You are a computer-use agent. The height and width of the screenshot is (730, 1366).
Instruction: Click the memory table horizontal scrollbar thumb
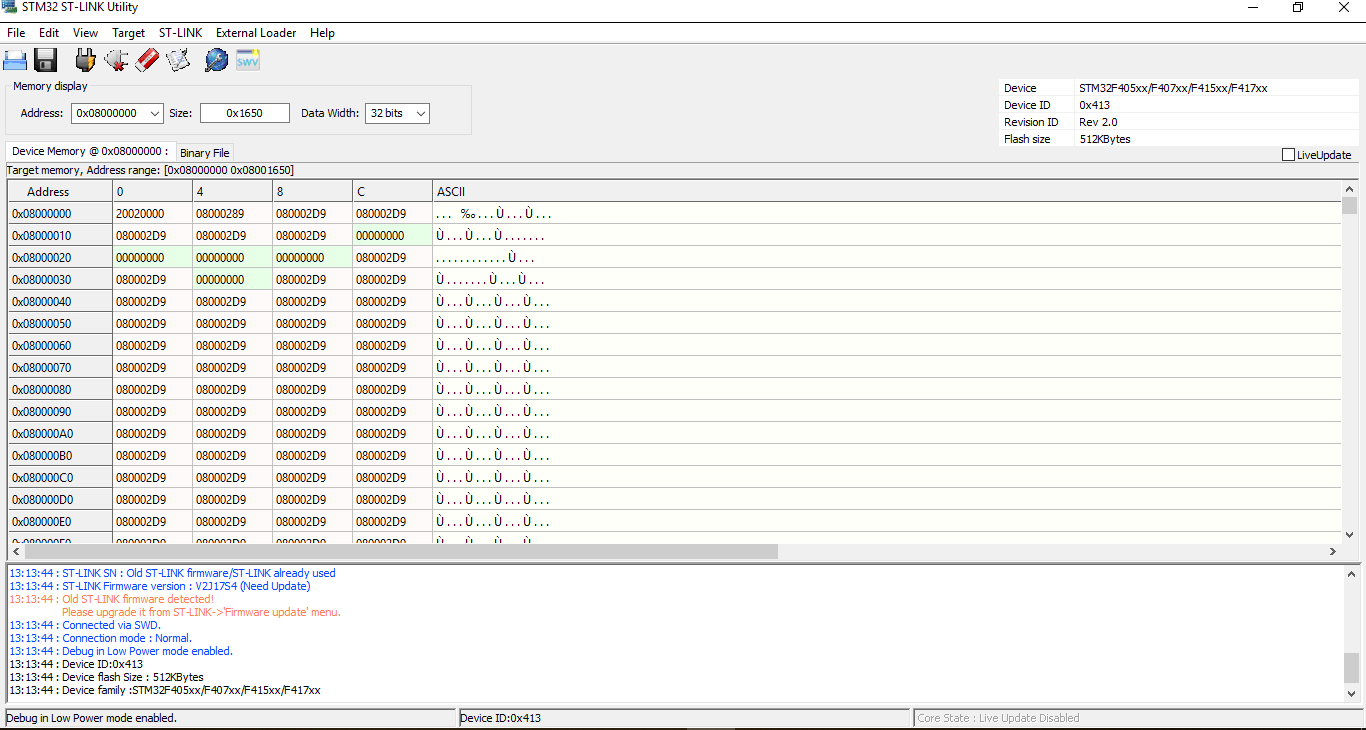click(401, 551)
